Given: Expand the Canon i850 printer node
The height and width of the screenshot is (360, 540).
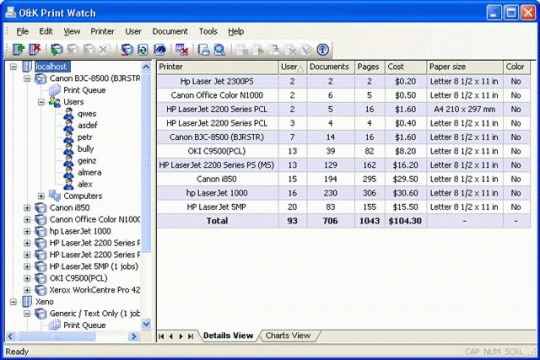Looking at the screenshot, I should click(27, 208).
